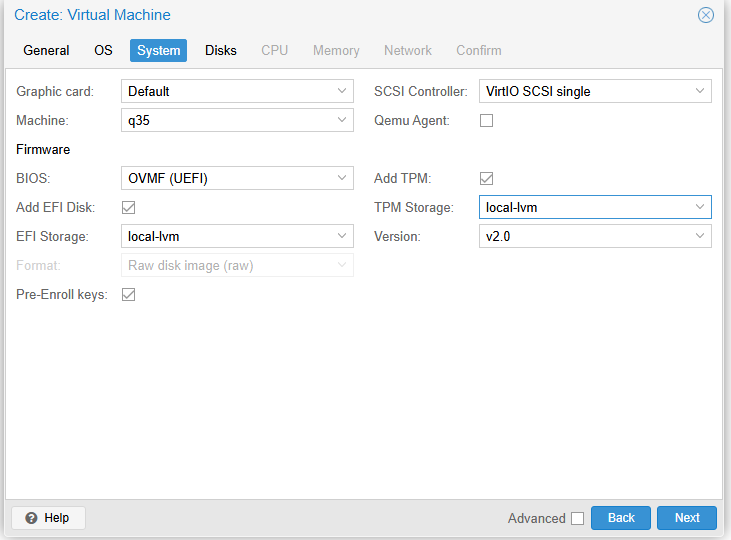The width and height of the screenshot is (731, 540).
Task: Click the Next button
Action: pyautogui.click(x=687, y=518)
